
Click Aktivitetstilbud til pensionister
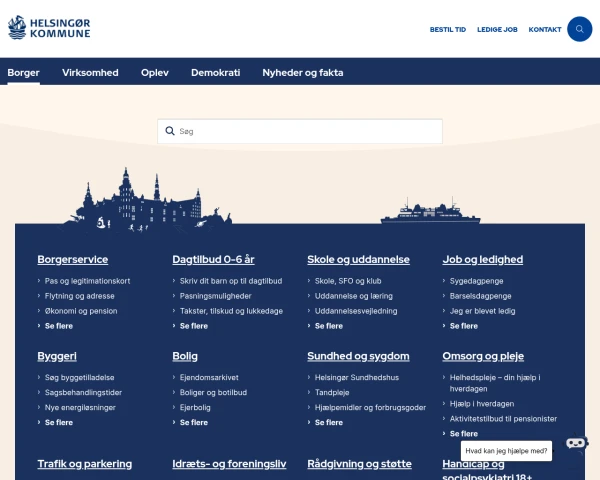click(503, 419)
